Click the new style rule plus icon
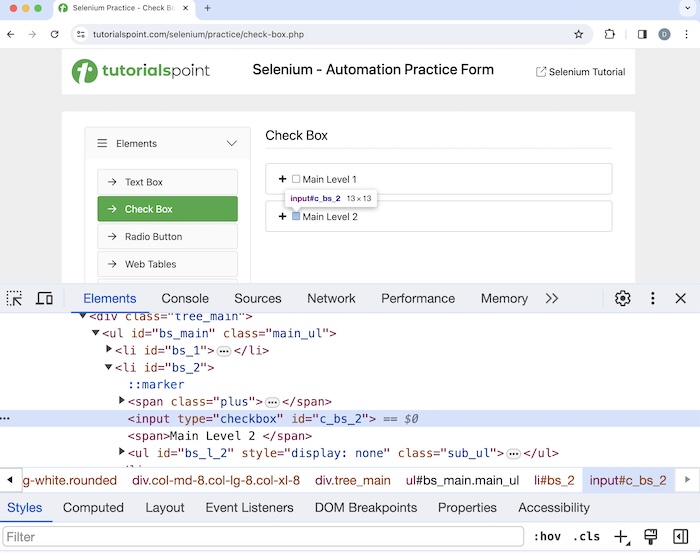The height and width of the screenshot is (553, 700). pyautogui.click(x=621, y=537)
